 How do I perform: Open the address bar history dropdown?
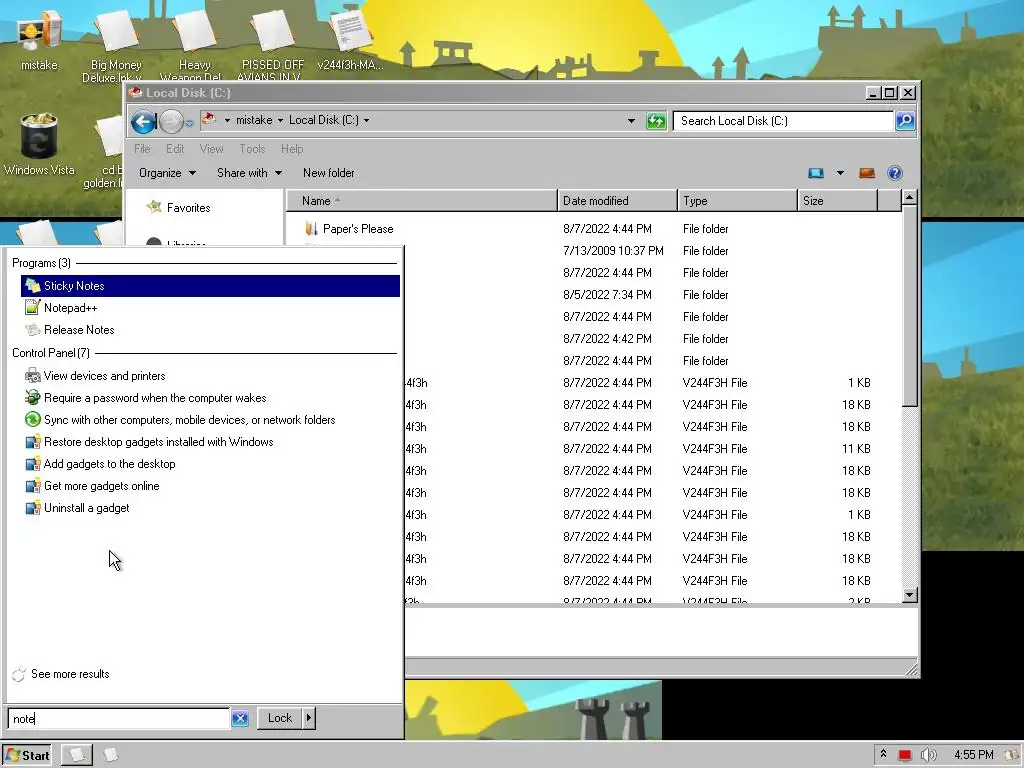[x=631, y=121]
